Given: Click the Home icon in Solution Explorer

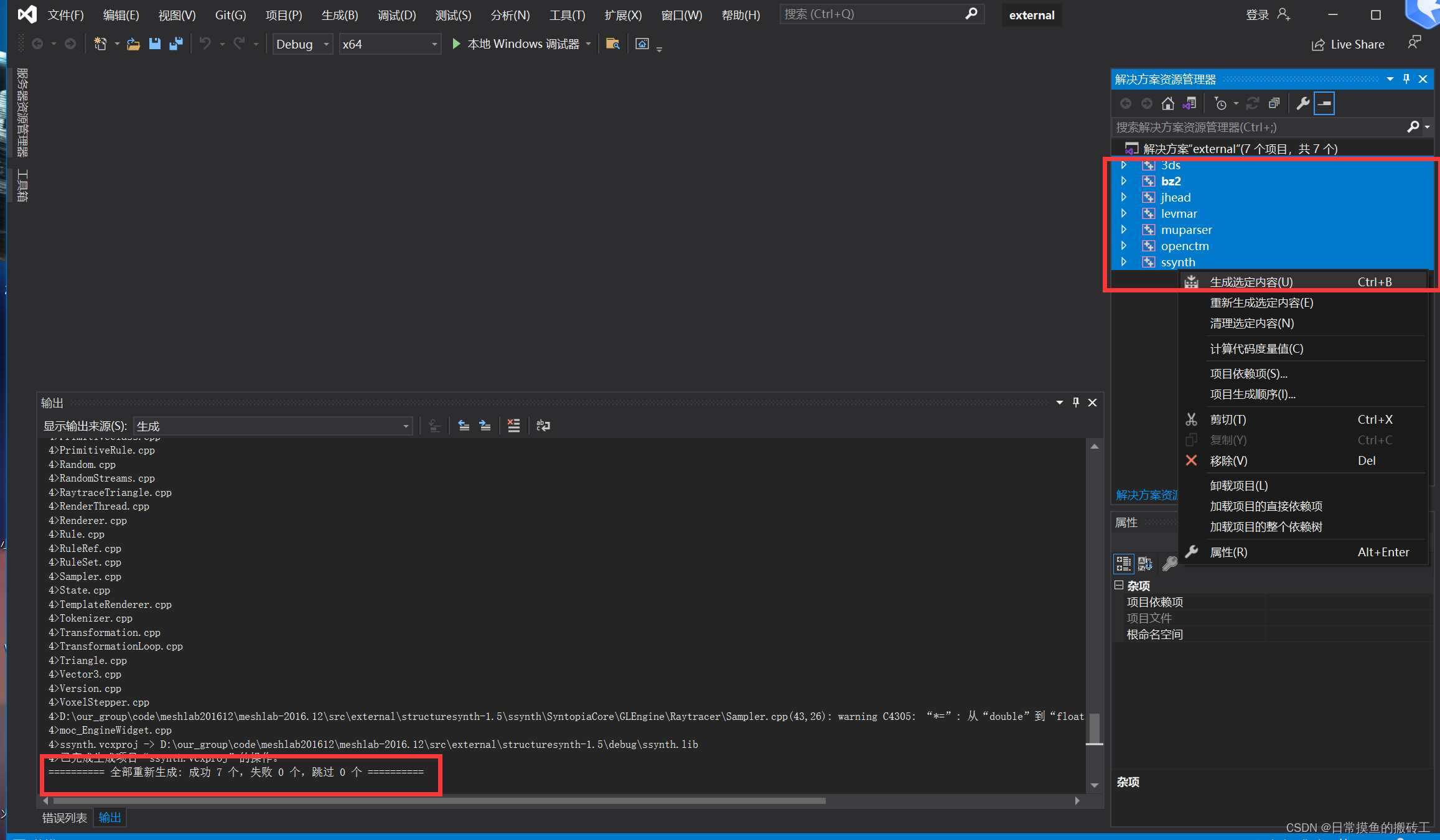Looking at the screenshot, I should click(1167, 103).
